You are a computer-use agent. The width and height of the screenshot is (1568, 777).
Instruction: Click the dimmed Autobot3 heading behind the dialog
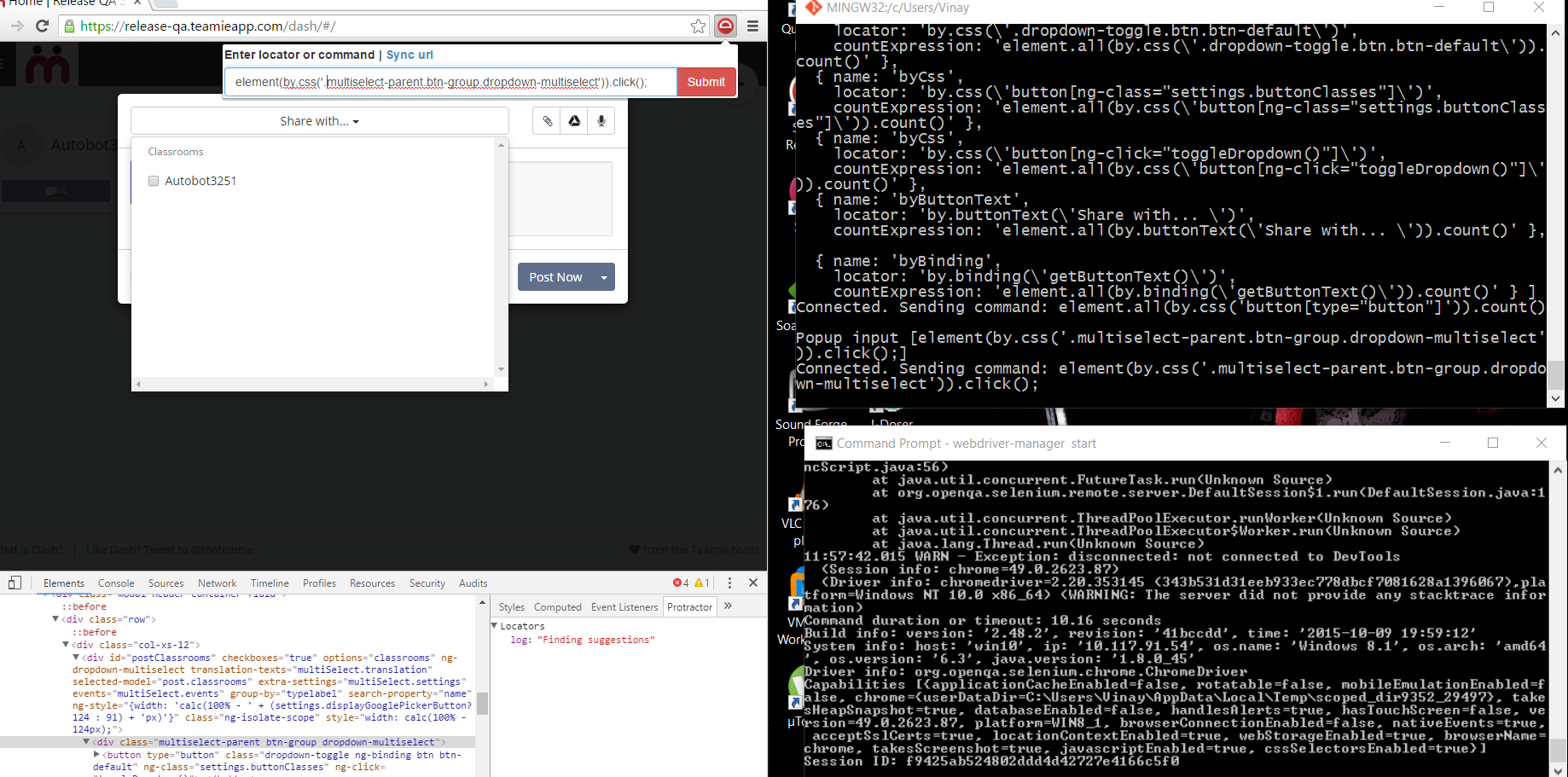[83, 145]
